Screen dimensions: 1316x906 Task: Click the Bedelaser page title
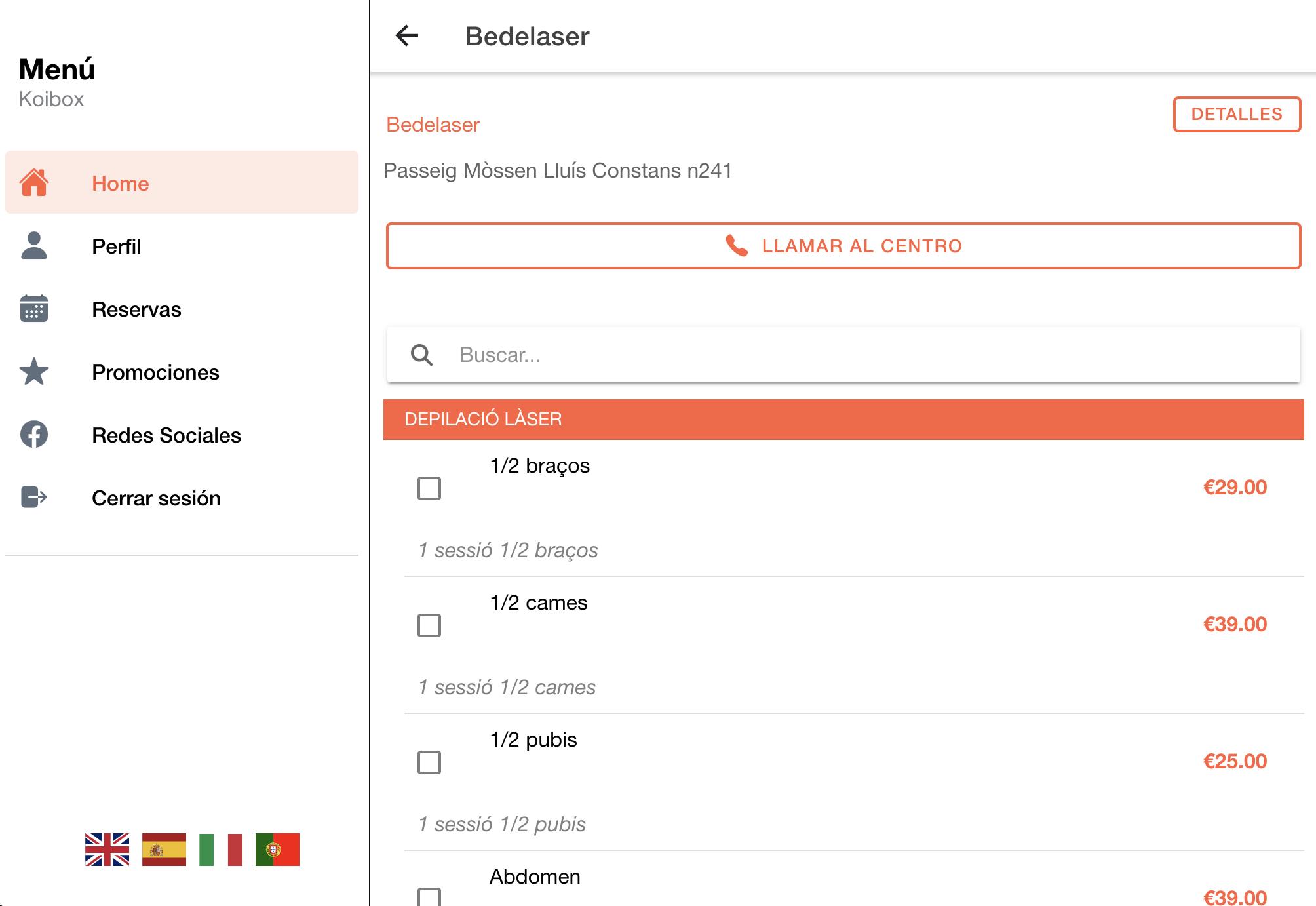click(527, 36)
